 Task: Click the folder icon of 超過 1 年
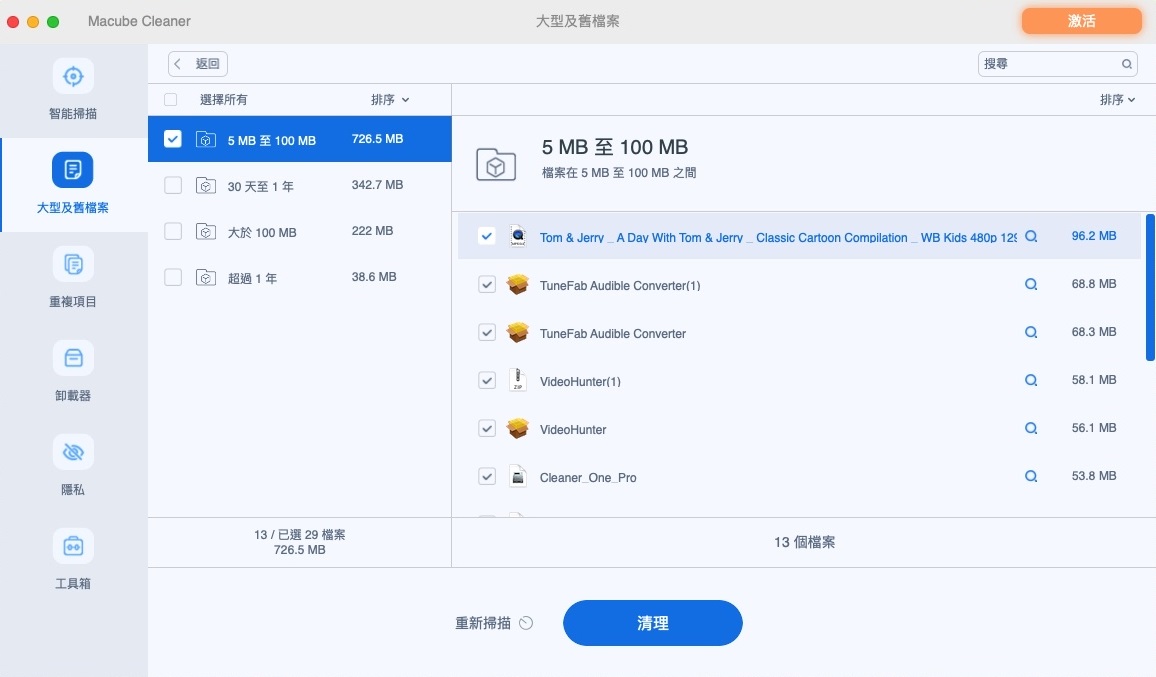coord(206,278)
